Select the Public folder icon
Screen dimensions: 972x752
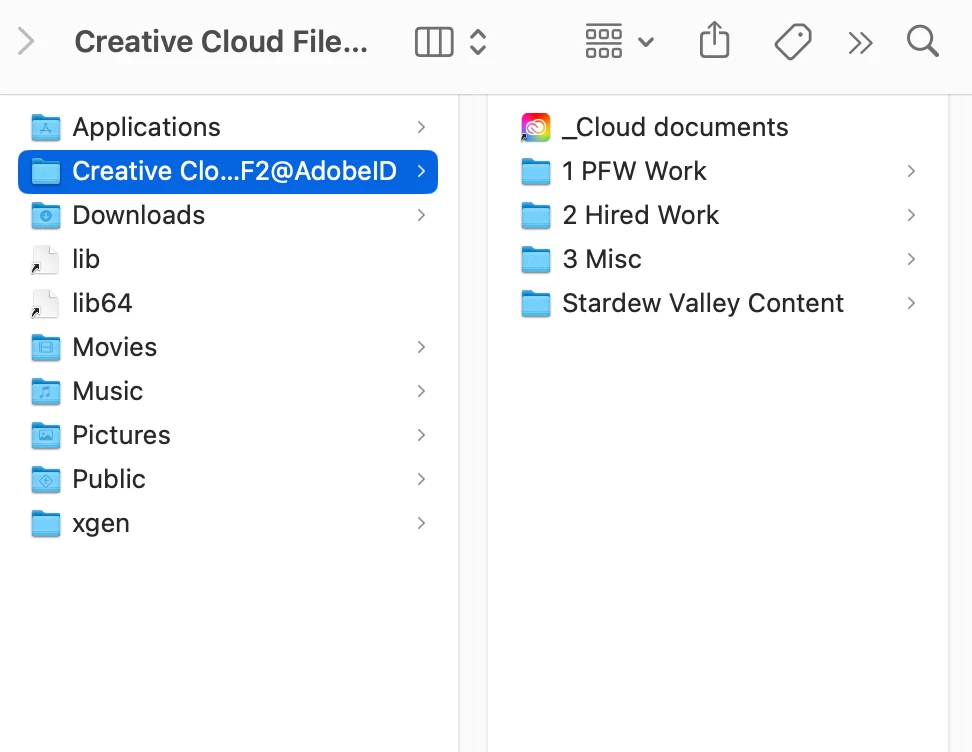(x=46, y=479)
